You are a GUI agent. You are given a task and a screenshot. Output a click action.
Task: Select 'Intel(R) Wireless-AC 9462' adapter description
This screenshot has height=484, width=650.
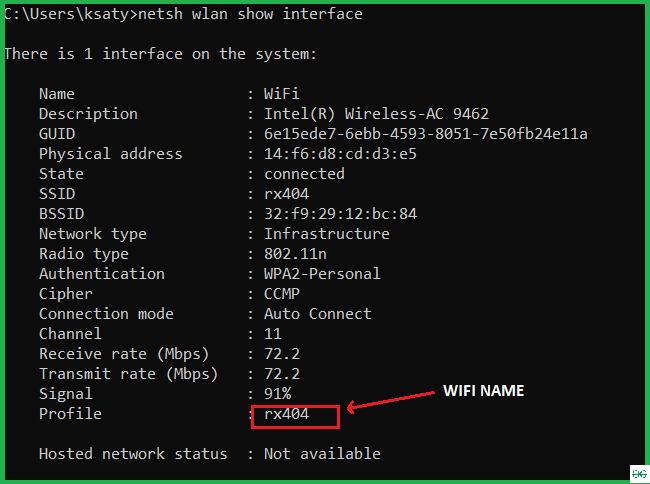(x=376, y=114)
